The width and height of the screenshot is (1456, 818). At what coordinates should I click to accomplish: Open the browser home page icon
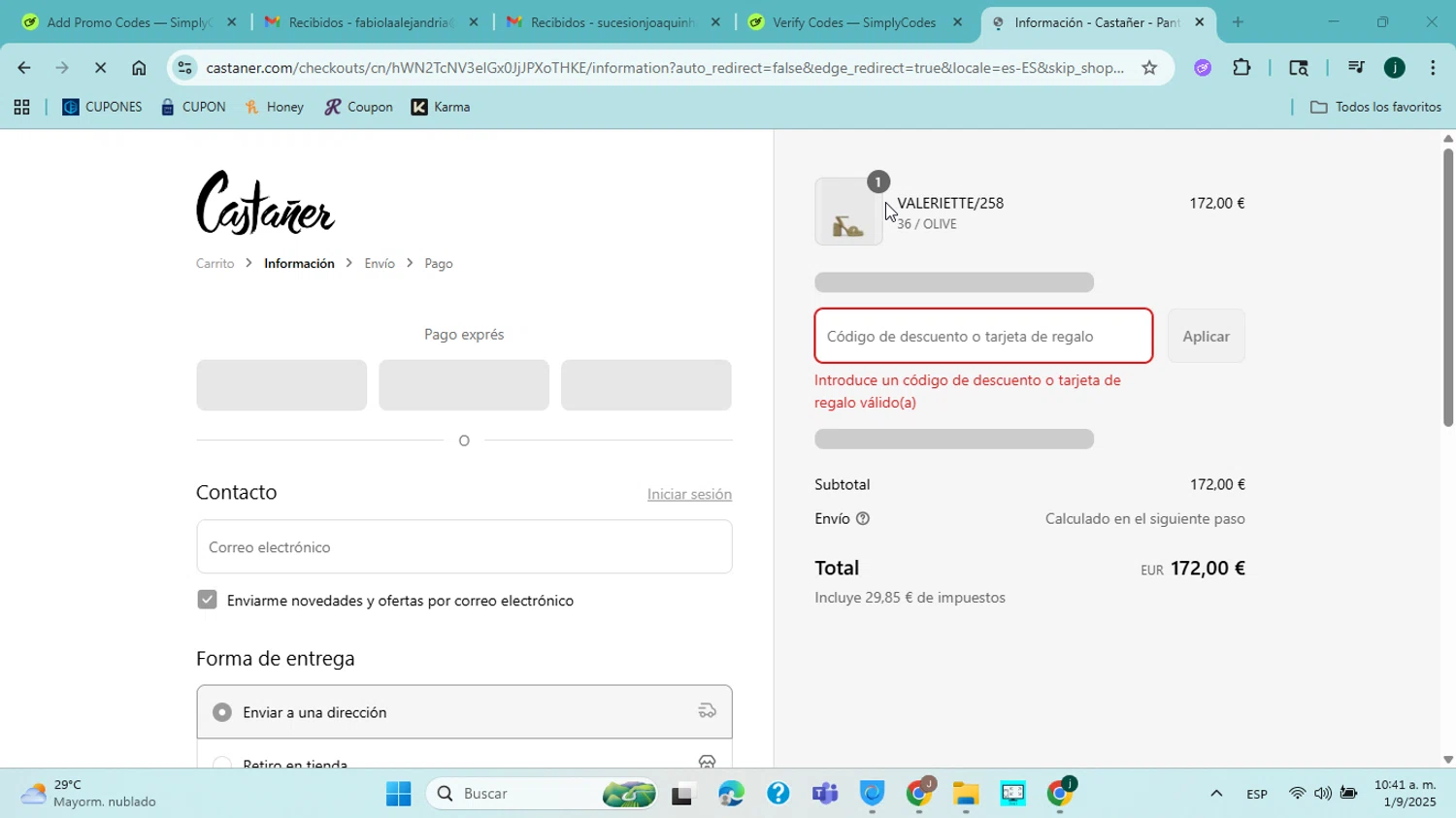tap(139, 68)
